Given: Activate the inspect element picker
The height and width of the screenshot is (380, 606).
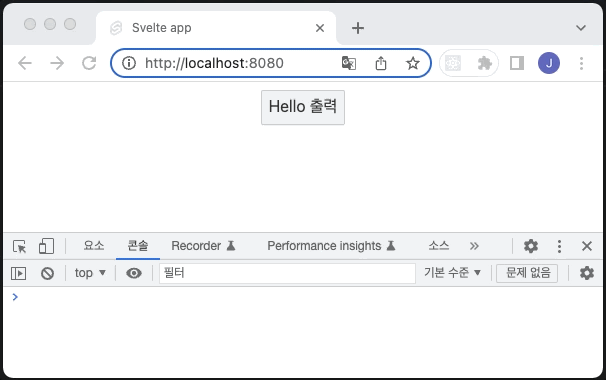Looking at the screenshot, I should (19, 246).
